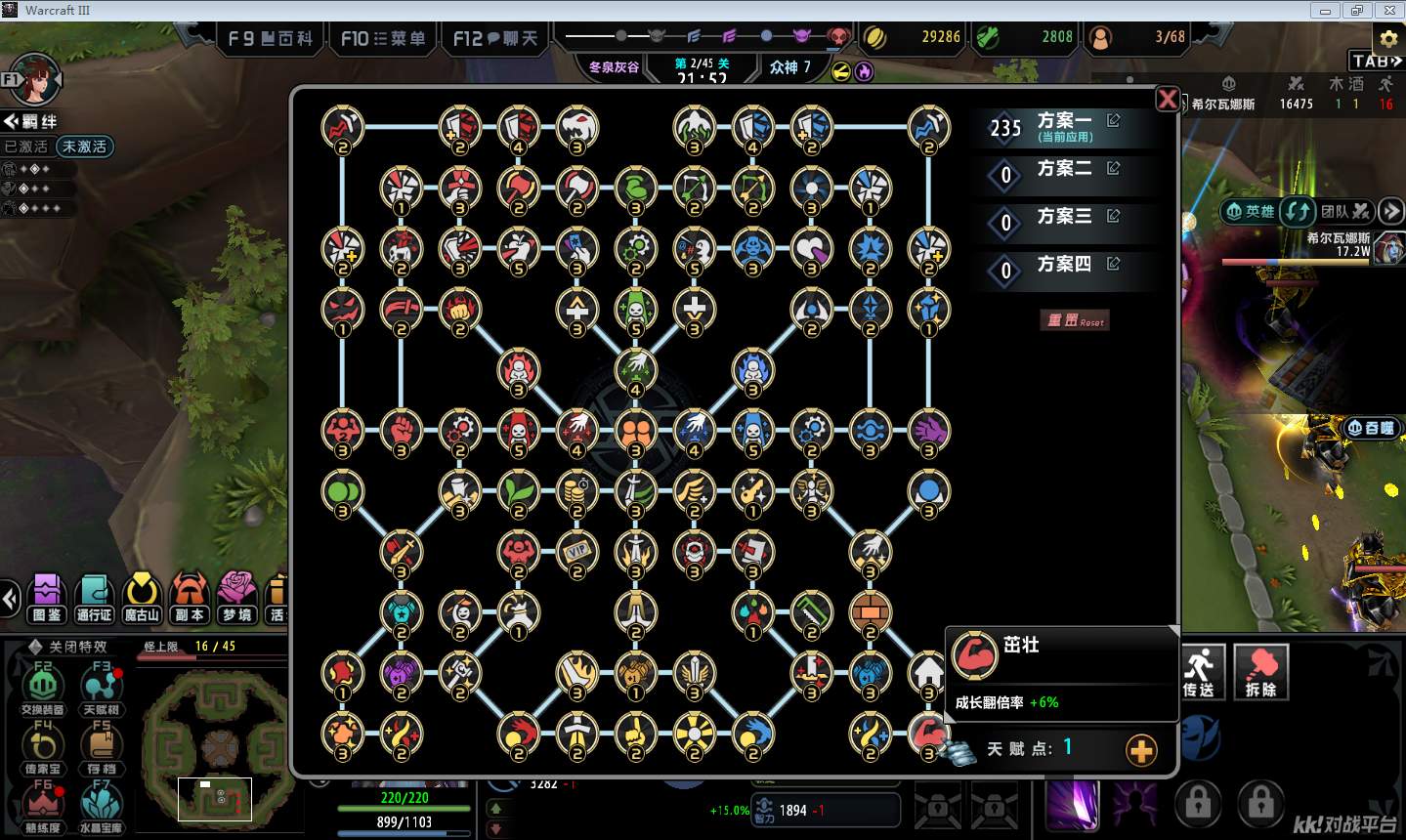Pick the flaming fist talent node

pyautogui.click(x=460, y=309)
